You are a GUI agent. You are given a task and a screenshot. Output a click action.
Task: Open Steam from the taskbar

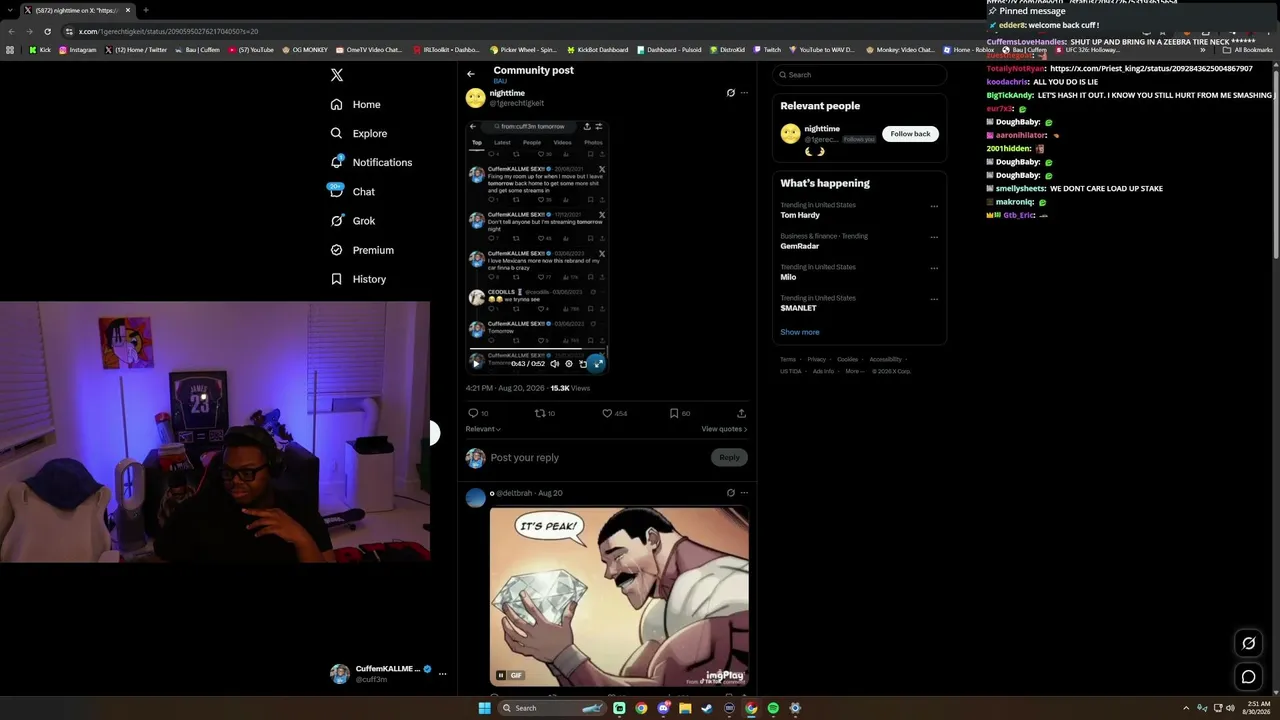pyautogui.click(x=707, y=708)
